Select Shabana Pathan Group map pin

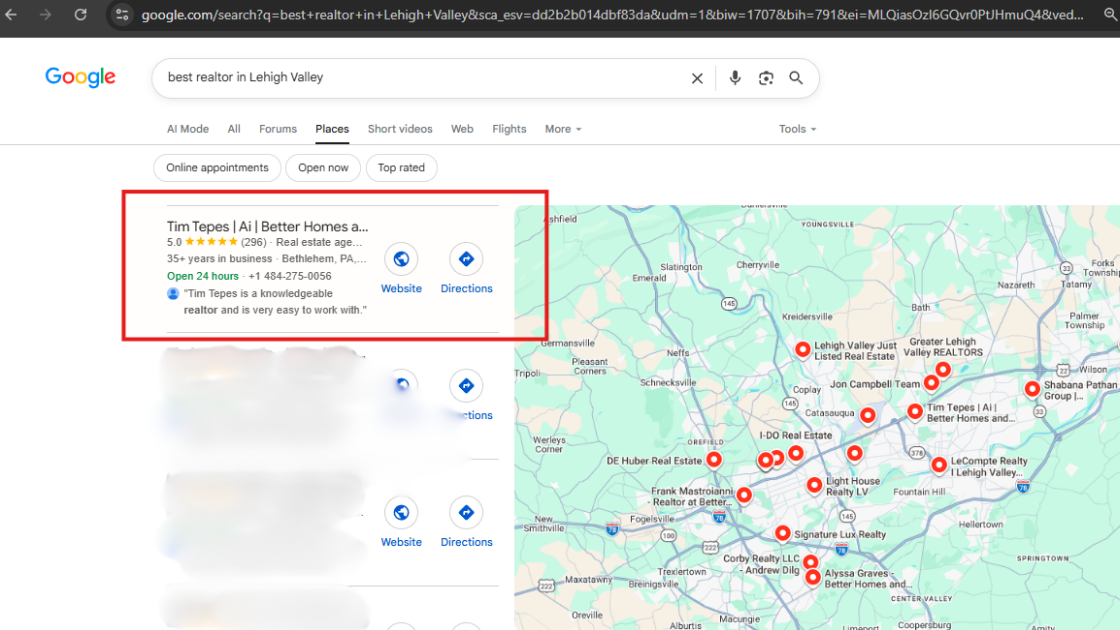(1032, 389)
